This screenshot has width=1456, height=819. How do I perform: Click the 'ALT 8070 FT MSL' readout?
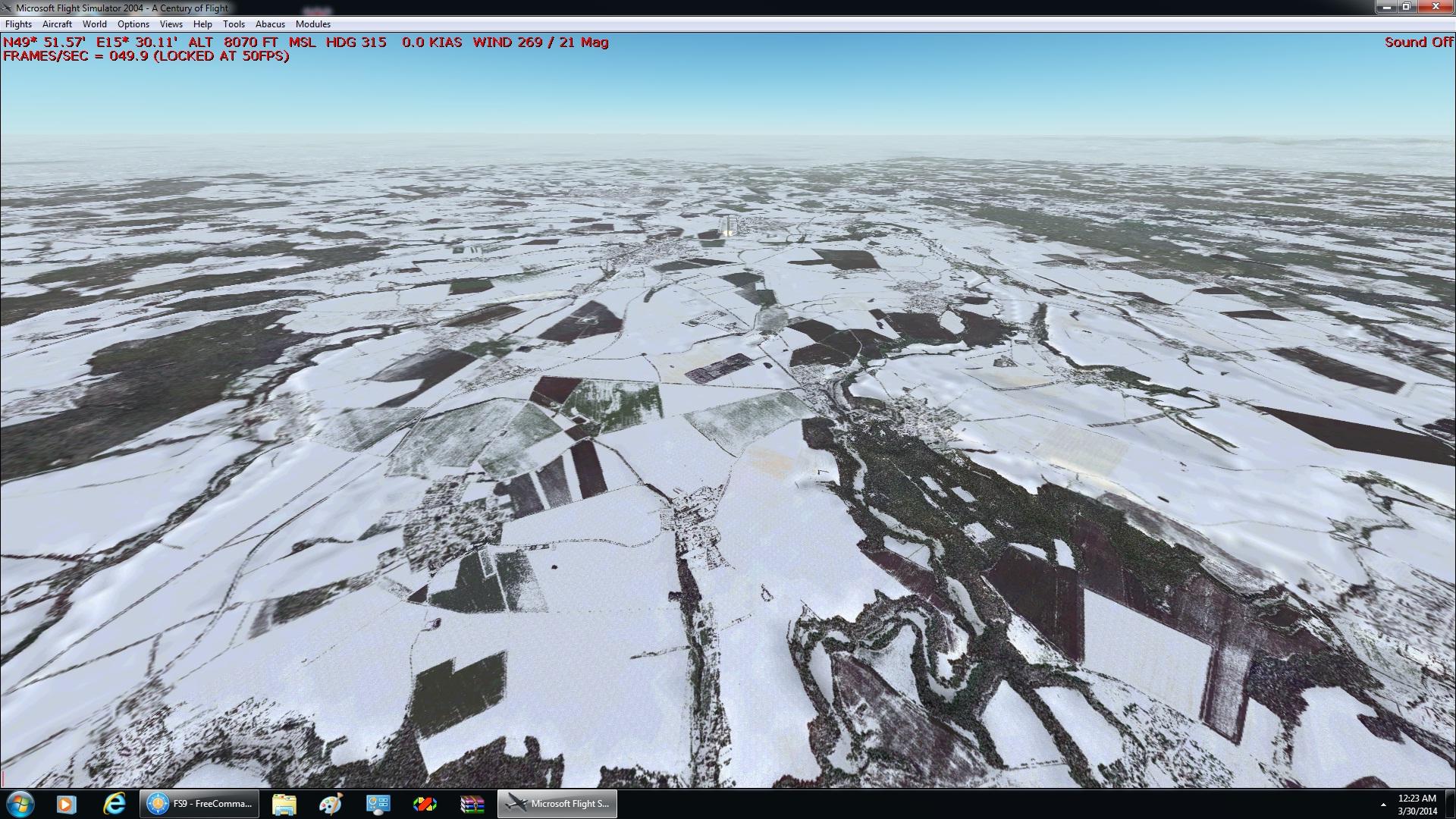pos(253,42)
